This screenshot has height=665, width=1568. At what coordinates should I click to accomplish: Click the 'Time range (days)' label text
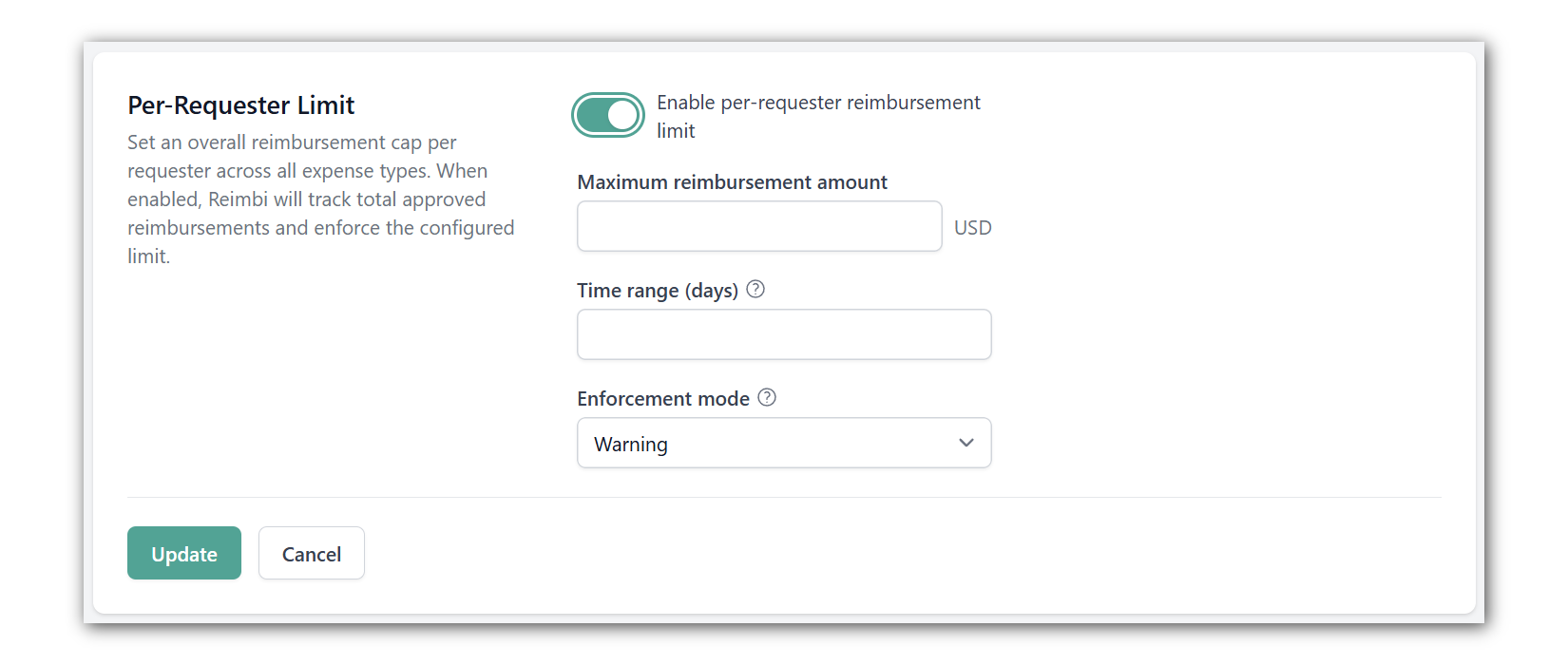click(658, 291)
